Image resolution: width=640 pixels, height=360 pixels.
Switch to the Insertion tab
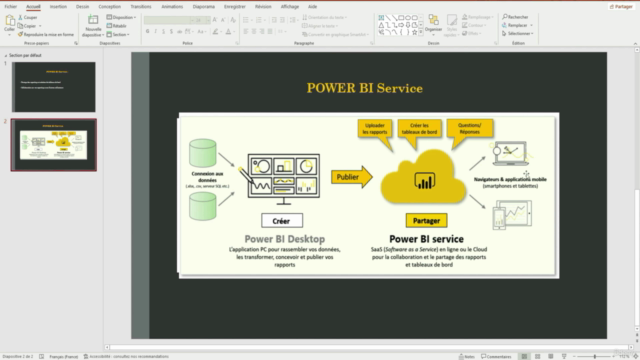click(58, 7)
